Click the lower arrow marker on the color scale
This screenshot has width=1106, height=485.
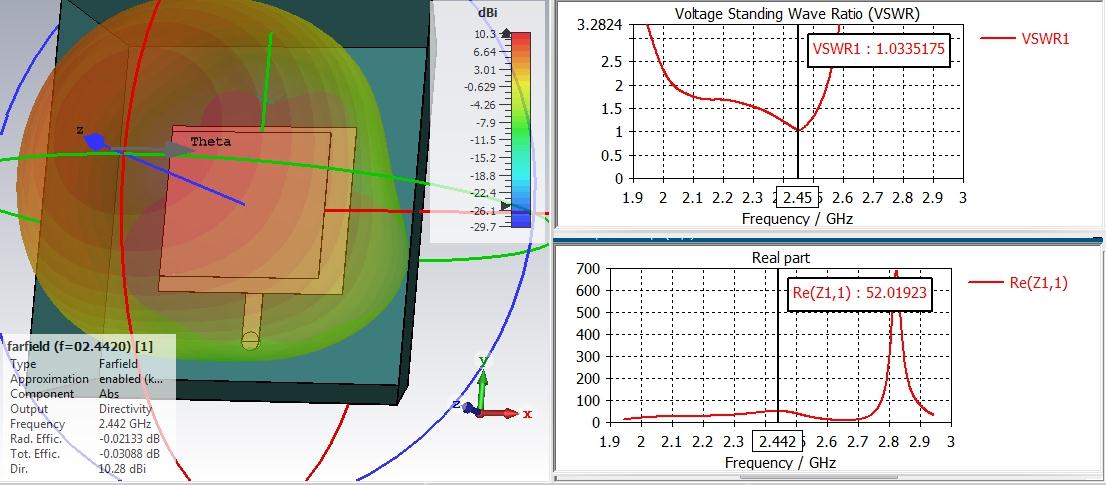[506, 205]
